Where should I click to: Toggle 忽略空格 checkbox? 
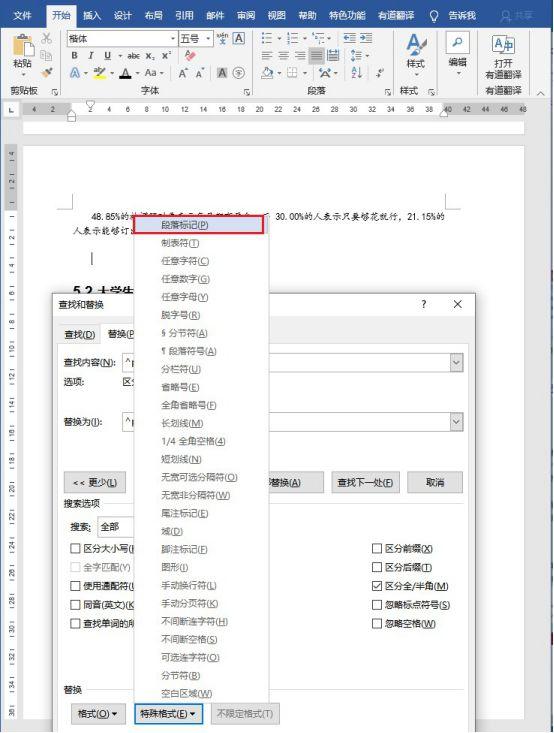tap(377, 624)
